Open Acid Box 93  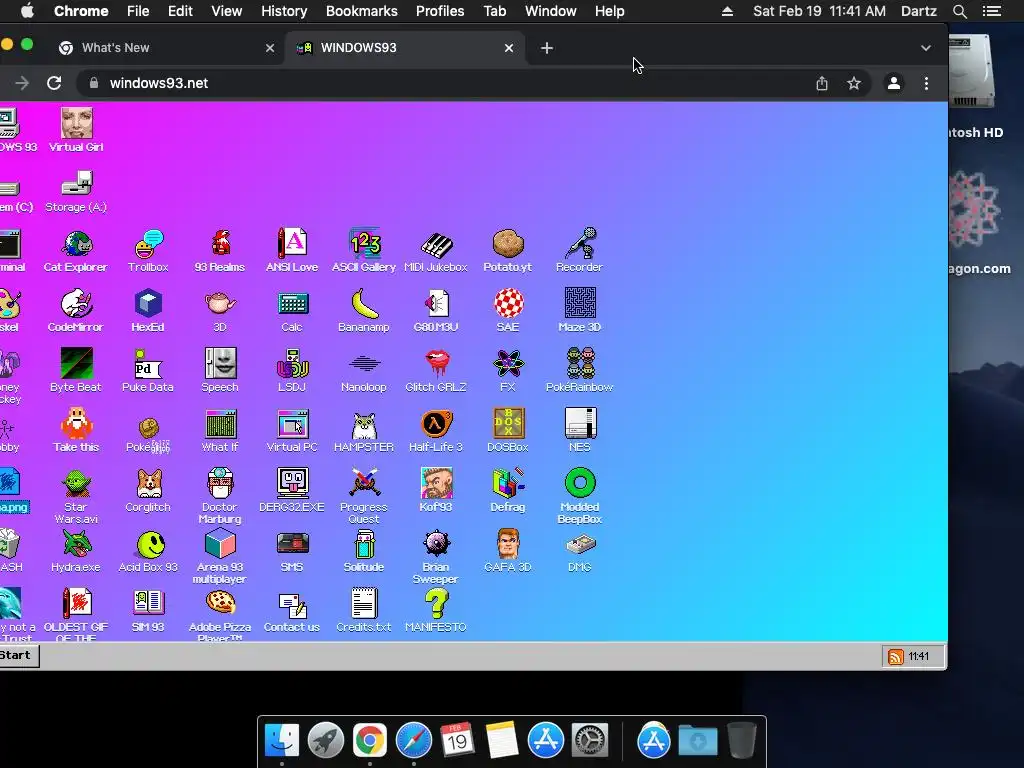[x=148, y=551]
